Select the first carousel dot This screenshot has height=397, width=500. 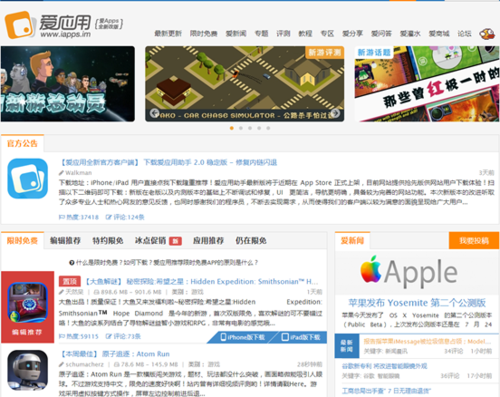click(x=232, y=128)
